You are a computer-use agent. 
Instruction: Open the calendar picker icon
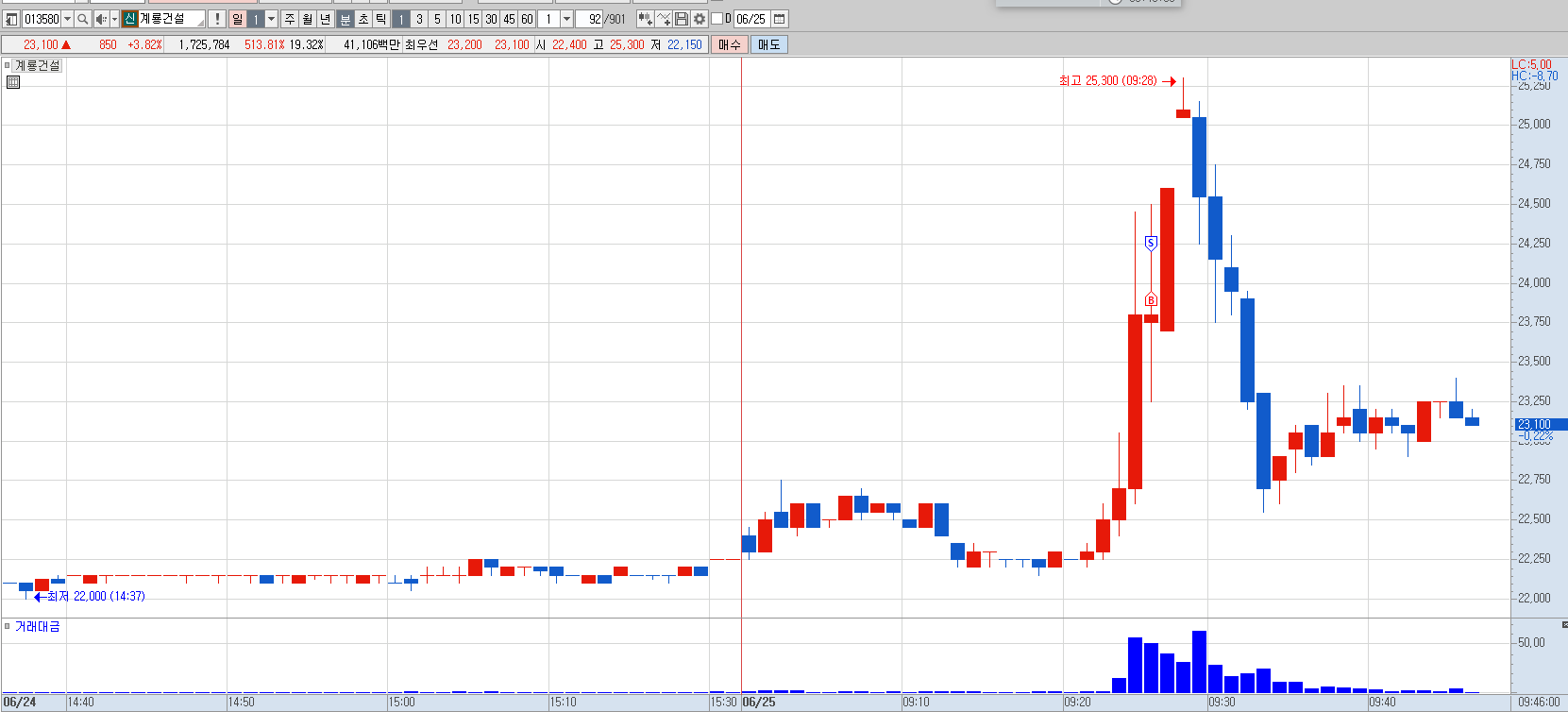[x=780, y=19]
